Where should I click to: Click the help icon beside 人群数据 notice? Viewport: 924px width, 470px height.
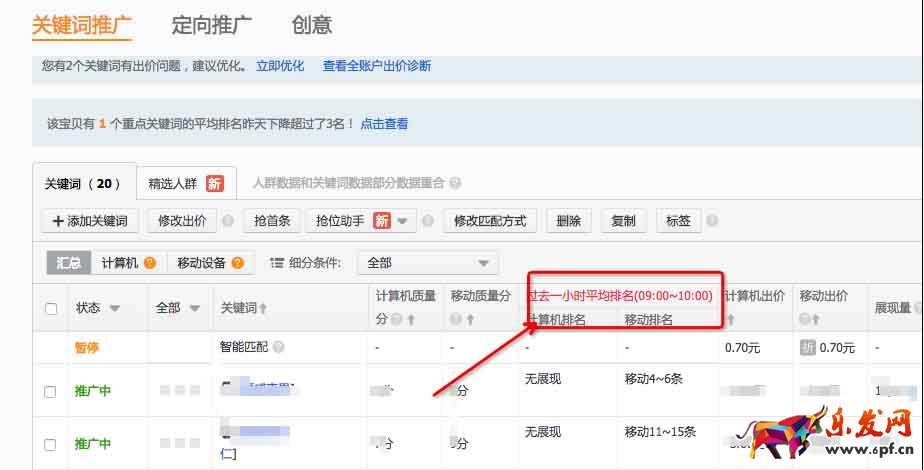coord(455,184)
